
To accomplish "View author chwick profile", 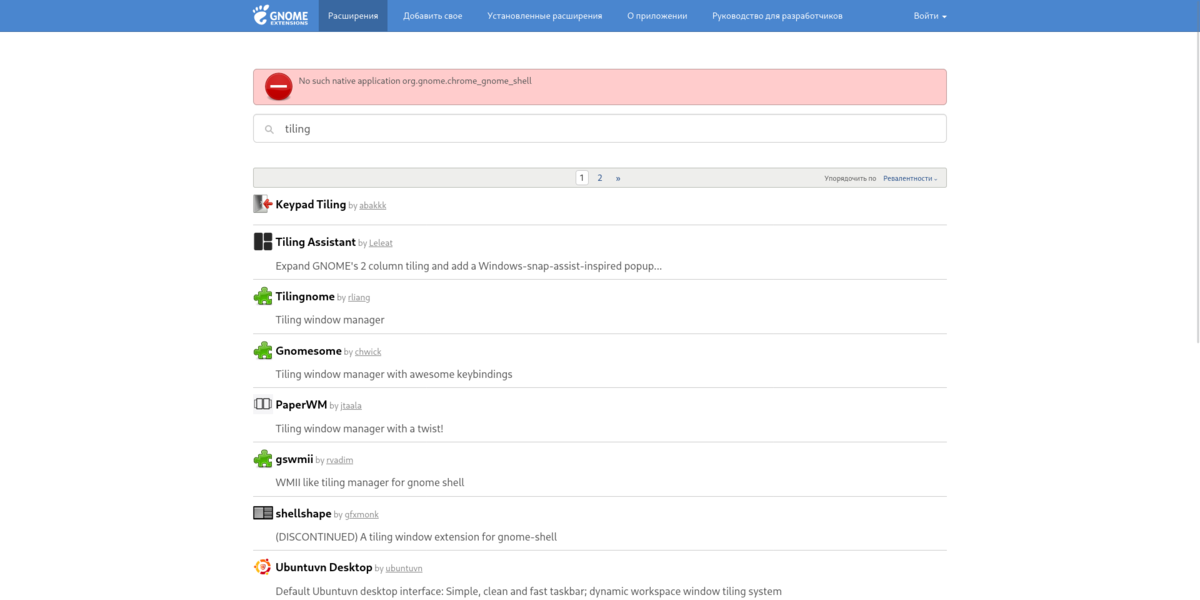I will tap(368, 352).
